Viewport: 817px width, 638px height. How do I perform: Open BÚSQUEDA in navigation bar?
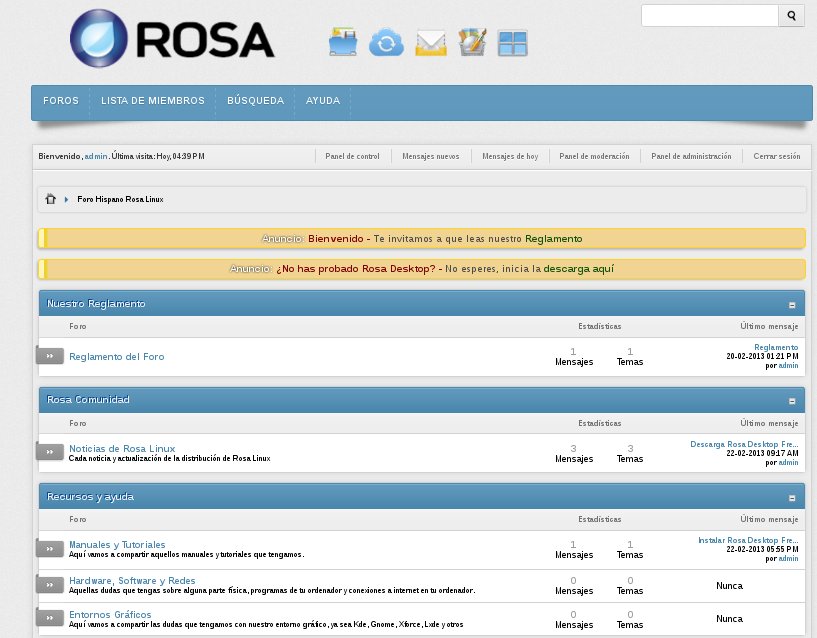[x=255, y=101]
